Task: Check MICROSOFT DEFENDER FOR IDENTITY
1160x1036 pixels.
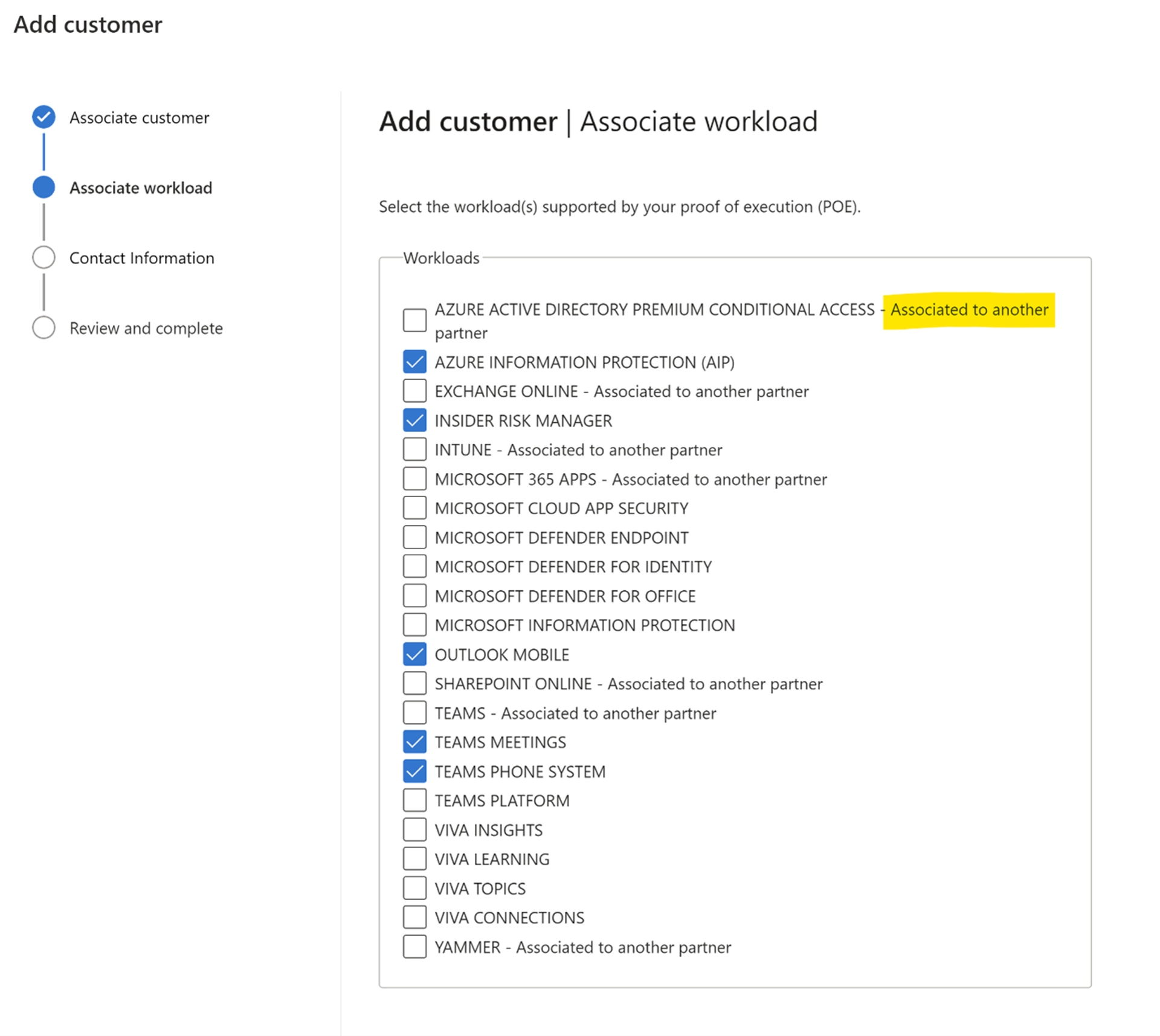Action: click(x=414, y=566)
